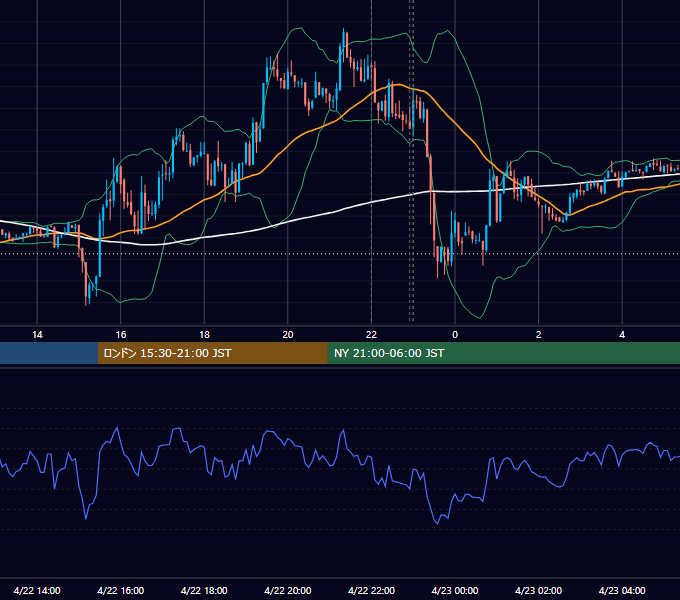Click the 18 hour axis label

(204, 335)
